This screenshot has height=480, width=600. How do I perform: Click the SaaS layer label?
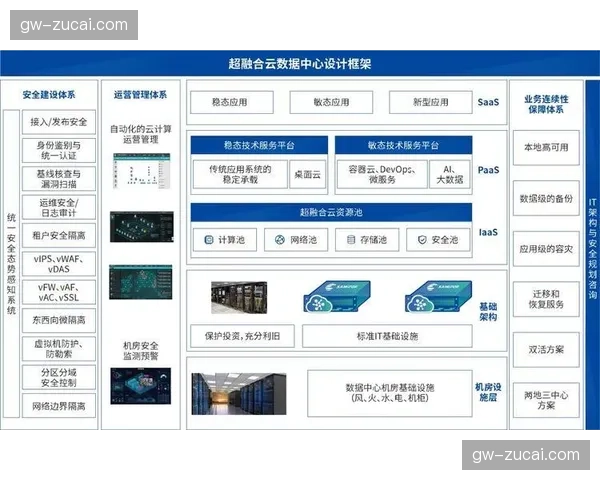pos(488,102)
